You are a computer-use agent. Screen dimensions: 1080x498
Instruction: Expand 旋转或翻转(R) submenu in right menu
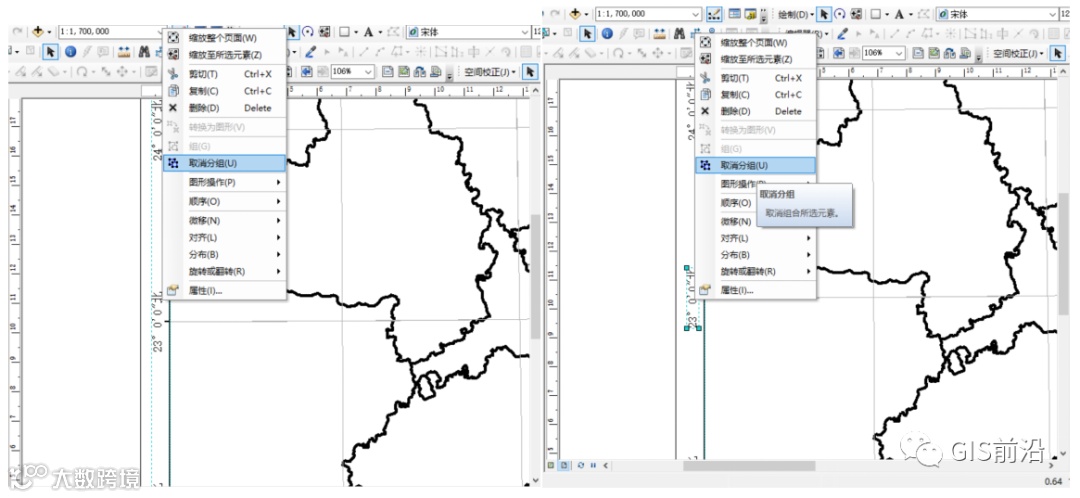(x=756, y=271)
